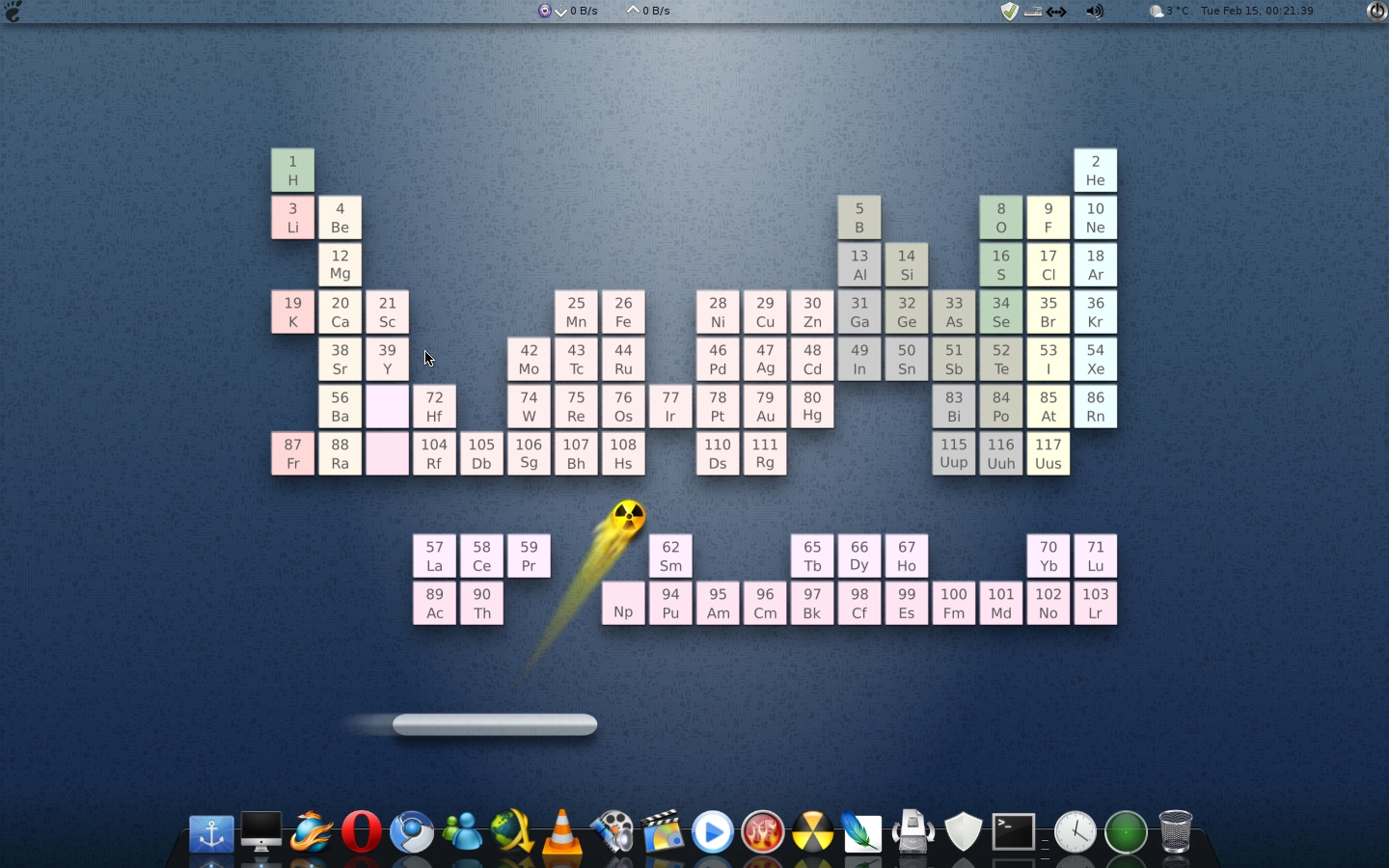Click the '94 Pu' plutonium tile

click(671, 604)
